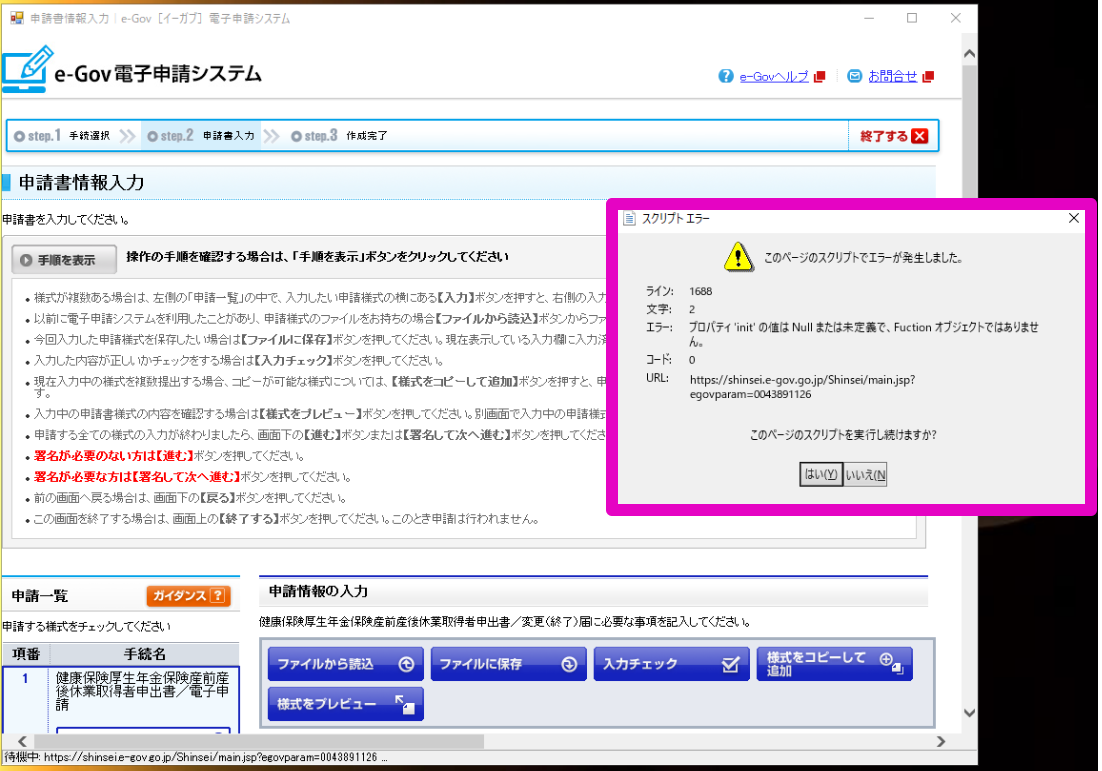
Task: Click the 申請書を入力してください。 text
Action: [x=66, y=220]
